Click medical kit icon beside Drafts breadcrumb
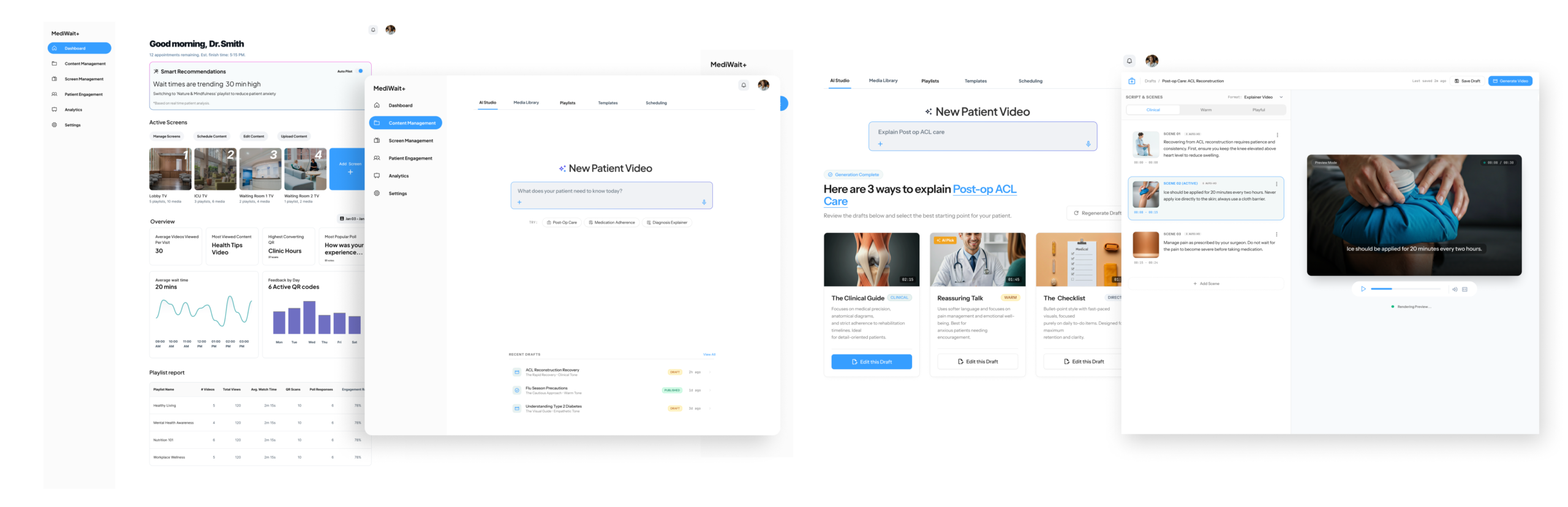This screenshot has width=1568, height=507. tap(1132, 81)
